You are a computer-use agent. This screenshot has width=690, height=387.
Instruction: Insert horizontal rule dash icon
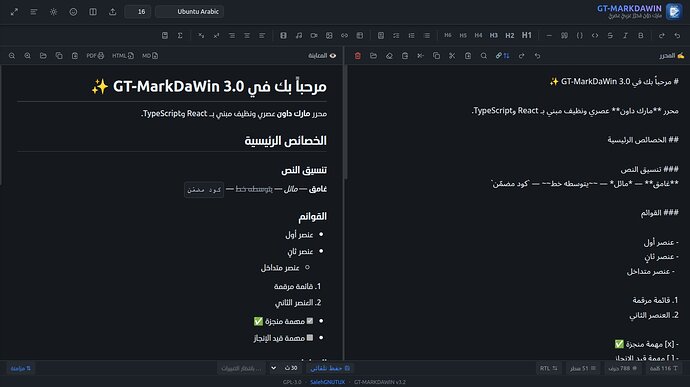[x=549, y=35]
